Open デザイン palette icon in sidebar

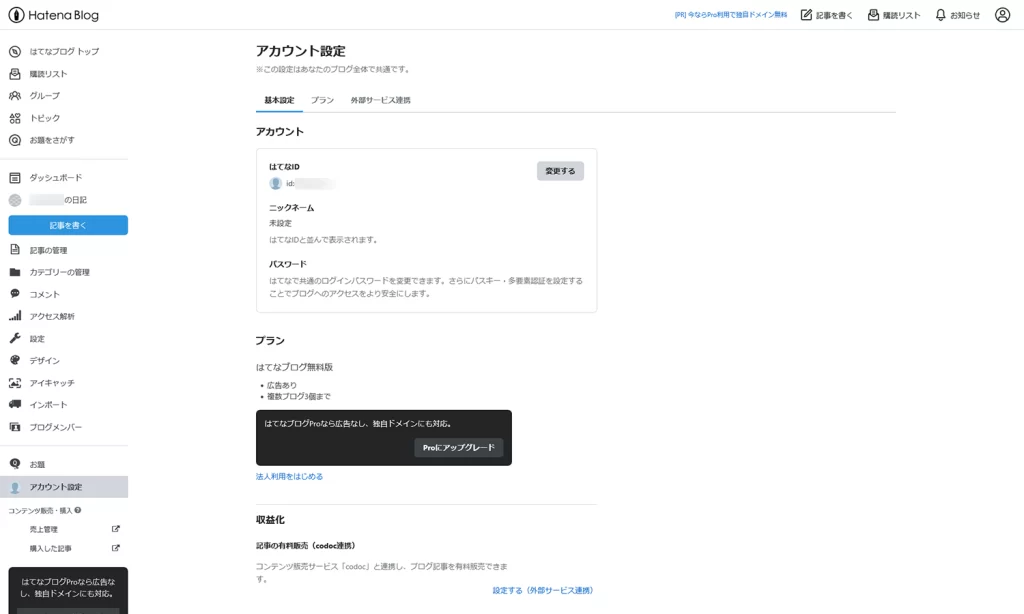pos(15,360)
